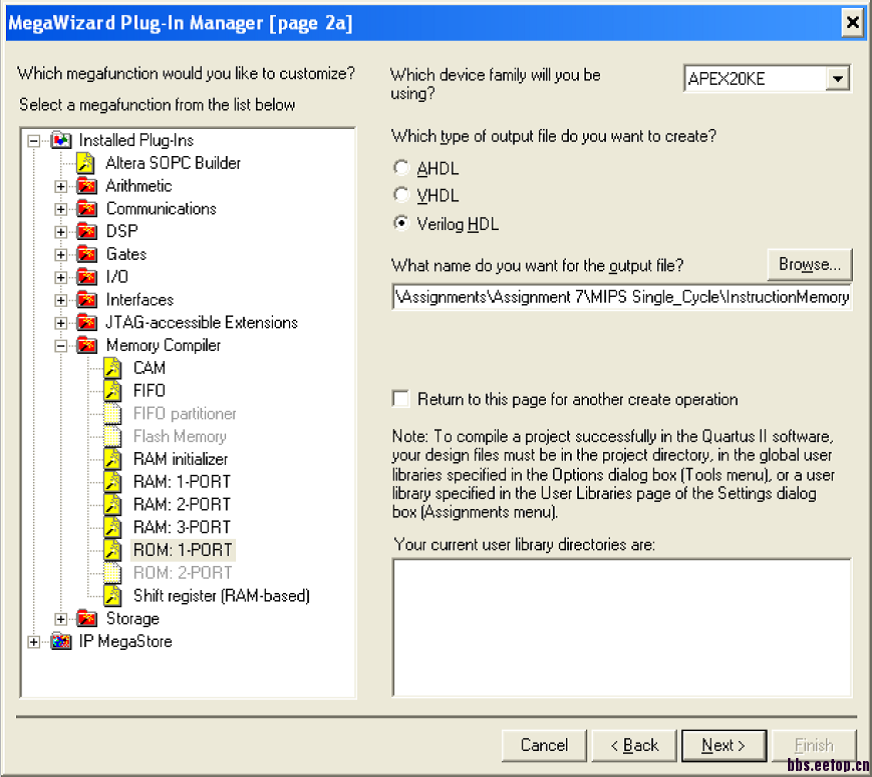872x777 pixels.
Task: Click the Storage folder icon
Action: coord(87,618)
